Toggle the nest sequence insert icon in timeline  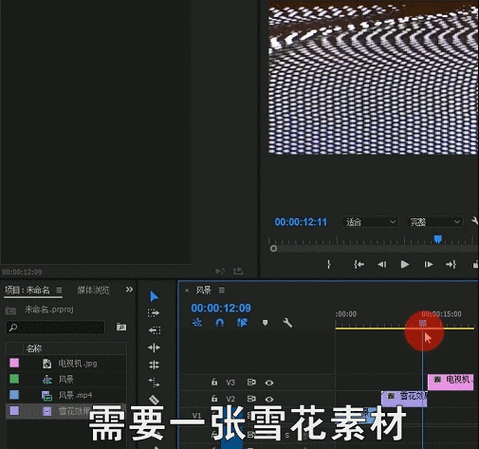click(197, 322)
